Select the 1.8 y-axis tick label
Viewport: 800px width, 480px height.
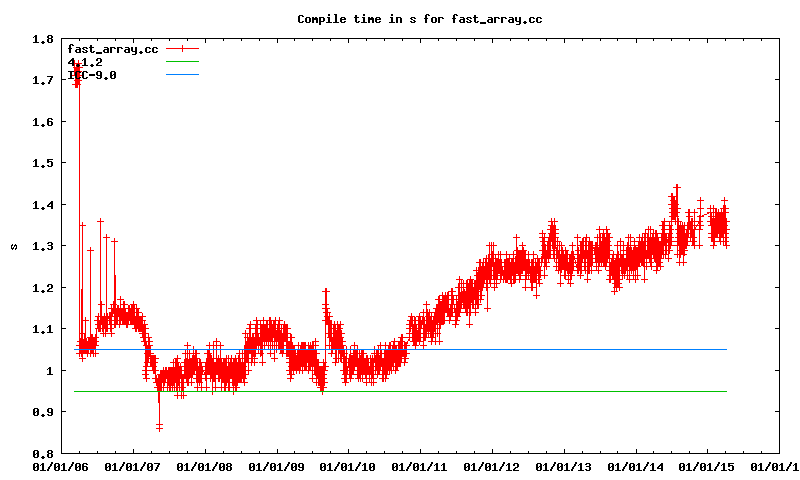point(42,39)
